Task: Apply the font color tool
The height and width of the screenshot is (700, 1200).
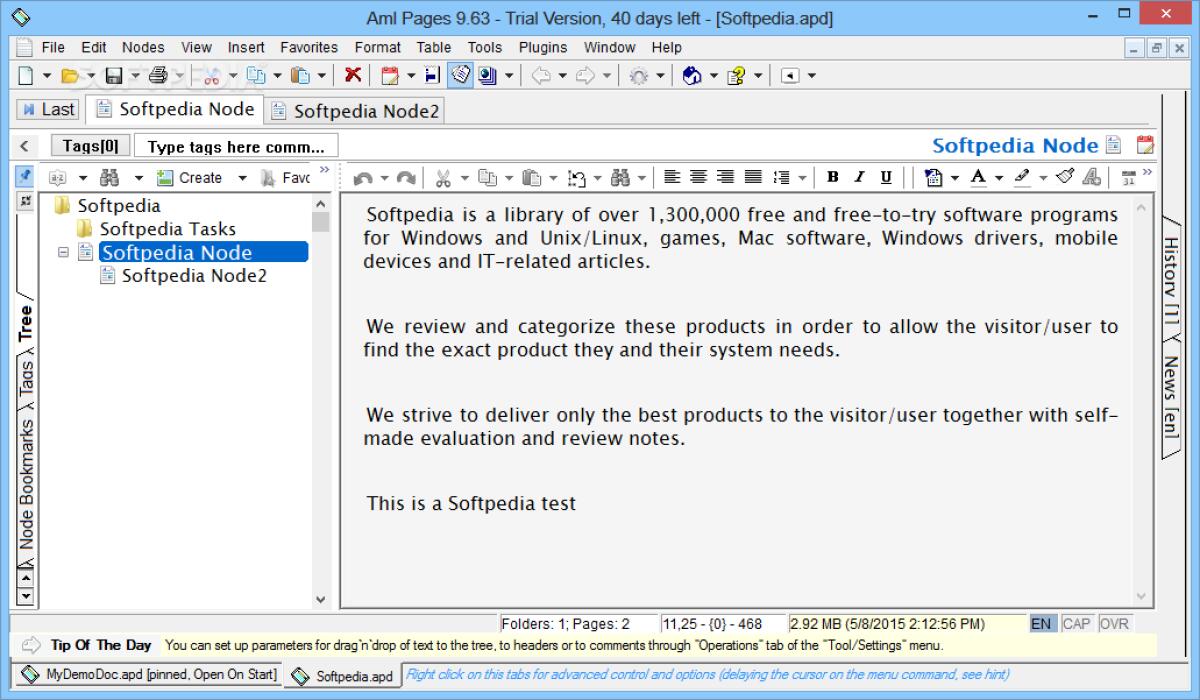Action: pyautogui.click(x=978, y=177)
